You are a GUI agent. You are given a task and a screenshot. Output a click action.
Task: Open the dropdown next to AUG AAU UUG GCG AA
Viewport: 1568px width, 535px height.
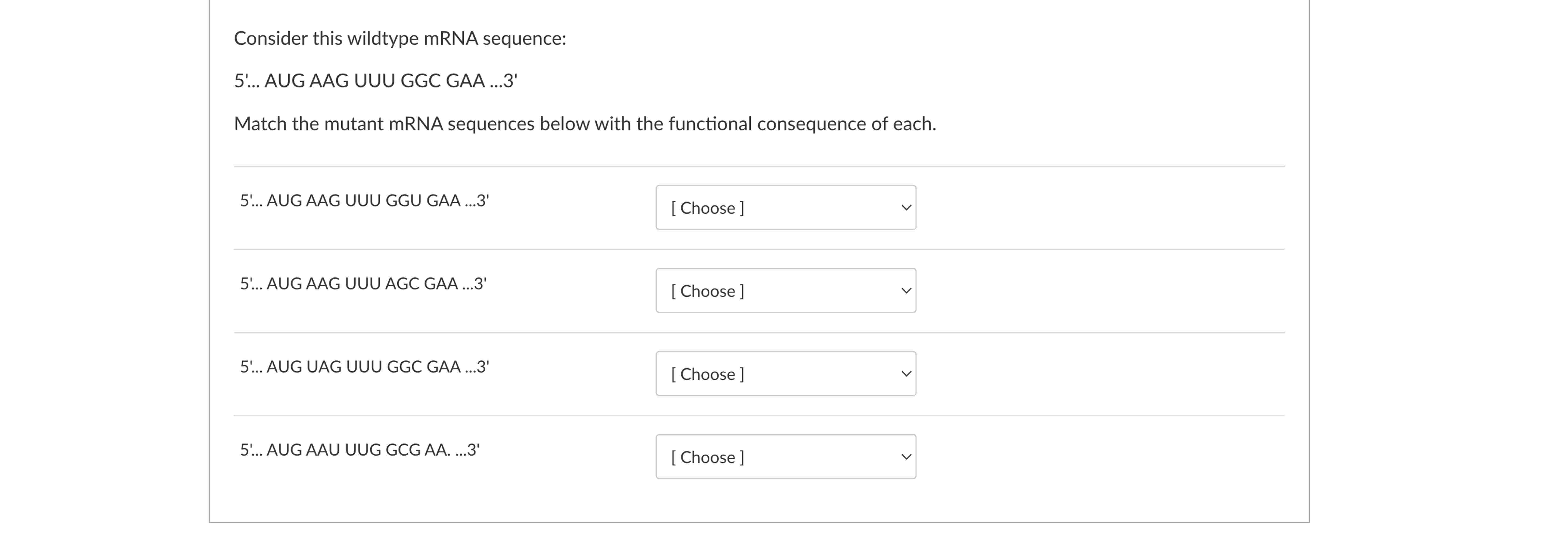click(786, 457)
